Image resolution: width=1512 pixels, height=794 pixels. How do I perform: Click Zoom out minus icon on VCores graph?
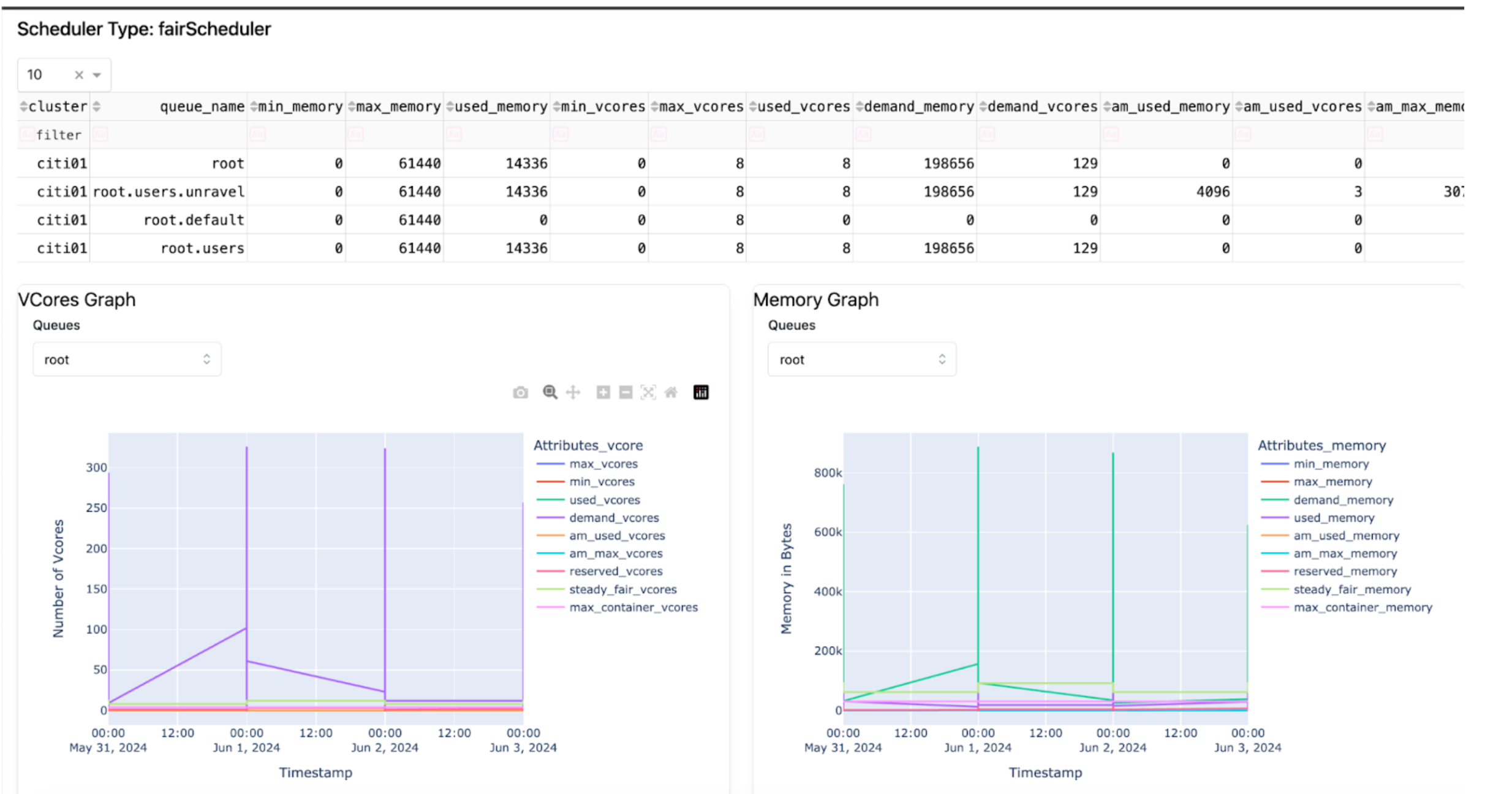[x=626, y=392]
